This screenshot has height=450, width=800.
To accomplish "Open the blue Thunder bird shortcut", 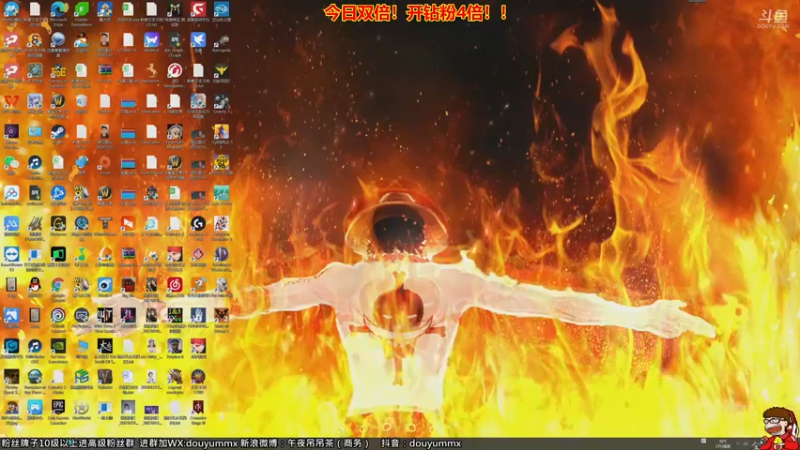I will coord(198,40).
